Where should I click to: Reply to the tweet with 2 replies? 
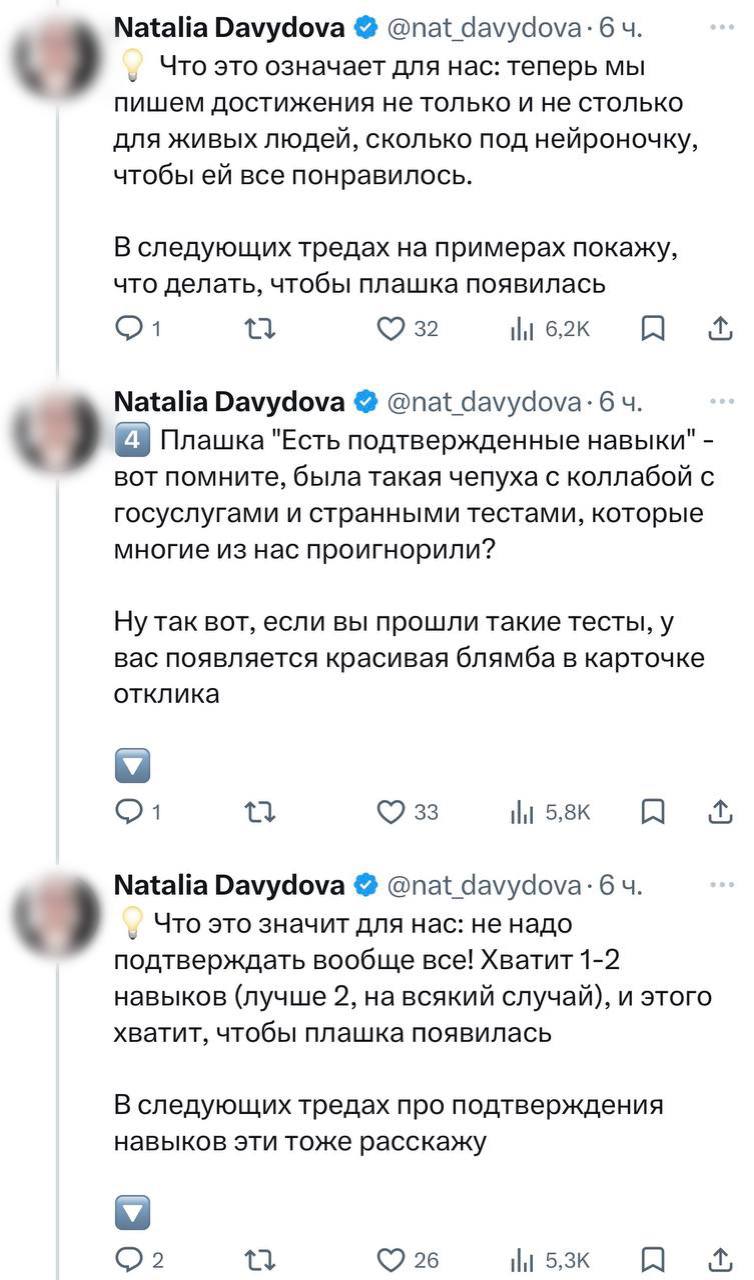[133, 1258]
